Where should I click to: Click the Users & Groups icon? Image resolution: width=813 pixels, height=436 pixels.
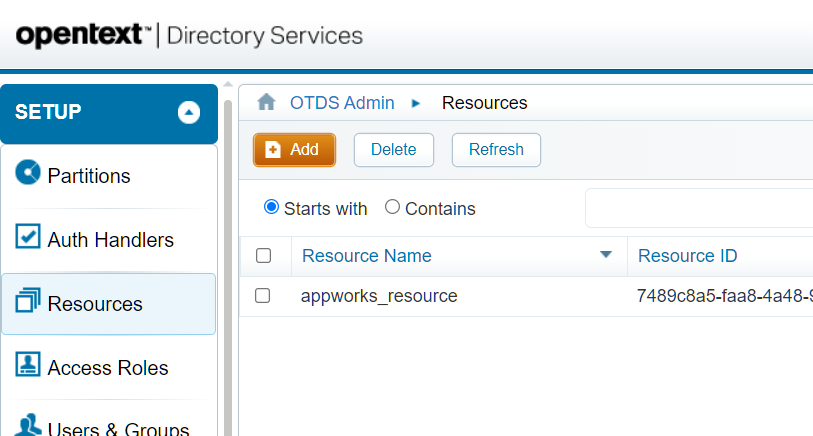click(x=29, y=425)
